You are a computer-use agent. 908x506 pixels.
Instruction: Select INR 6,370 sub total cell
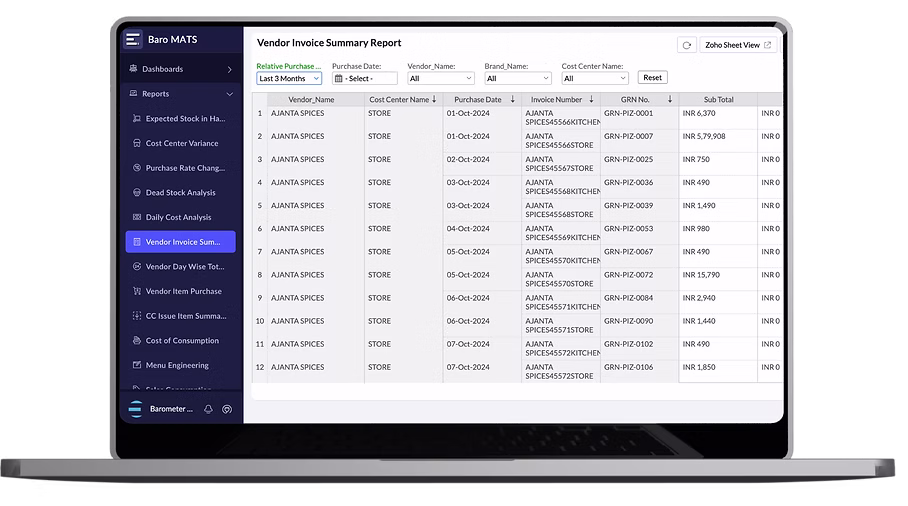tap(718, 118)
